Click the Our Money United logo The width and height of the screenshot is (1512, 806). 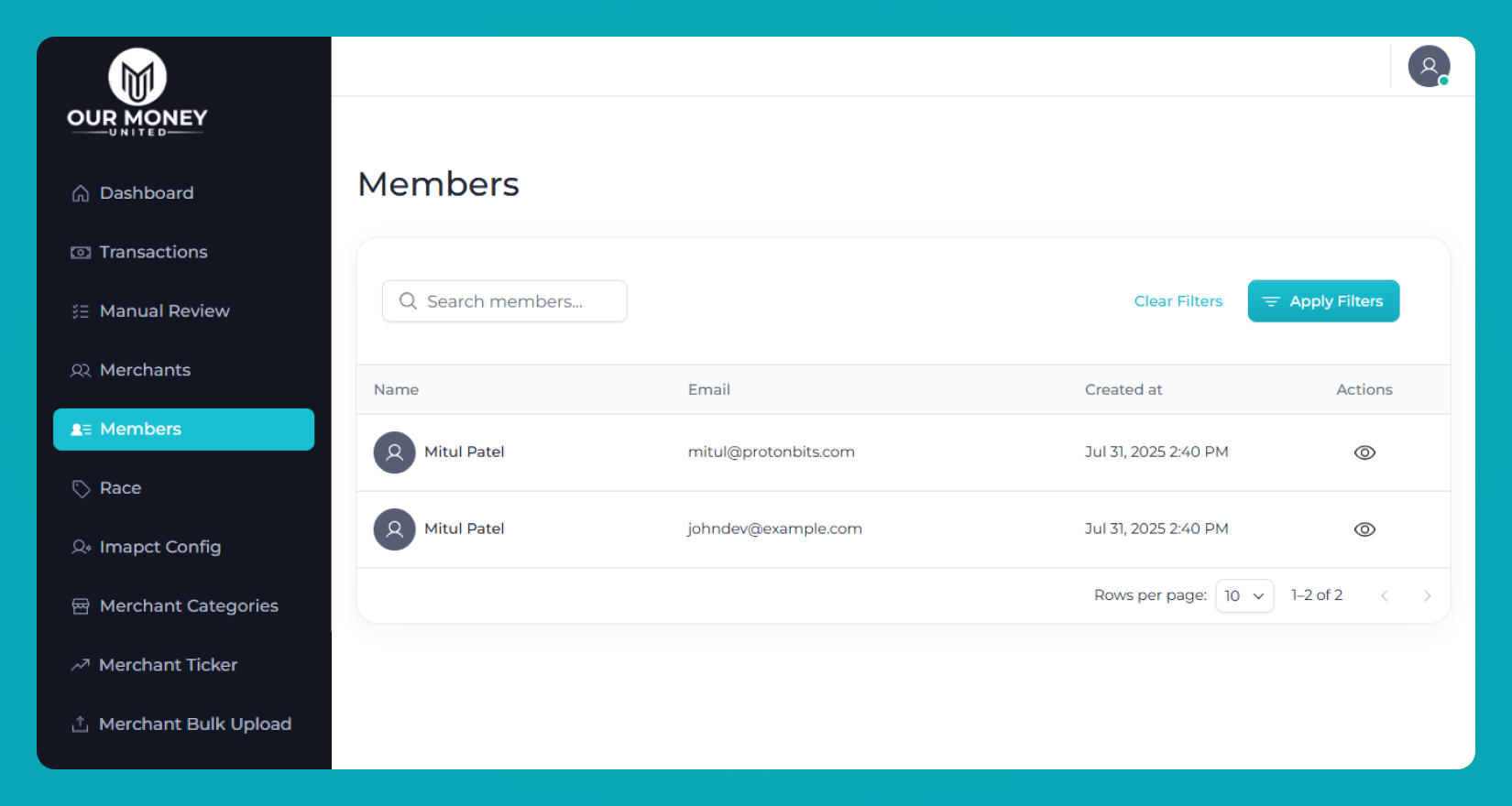137,93
